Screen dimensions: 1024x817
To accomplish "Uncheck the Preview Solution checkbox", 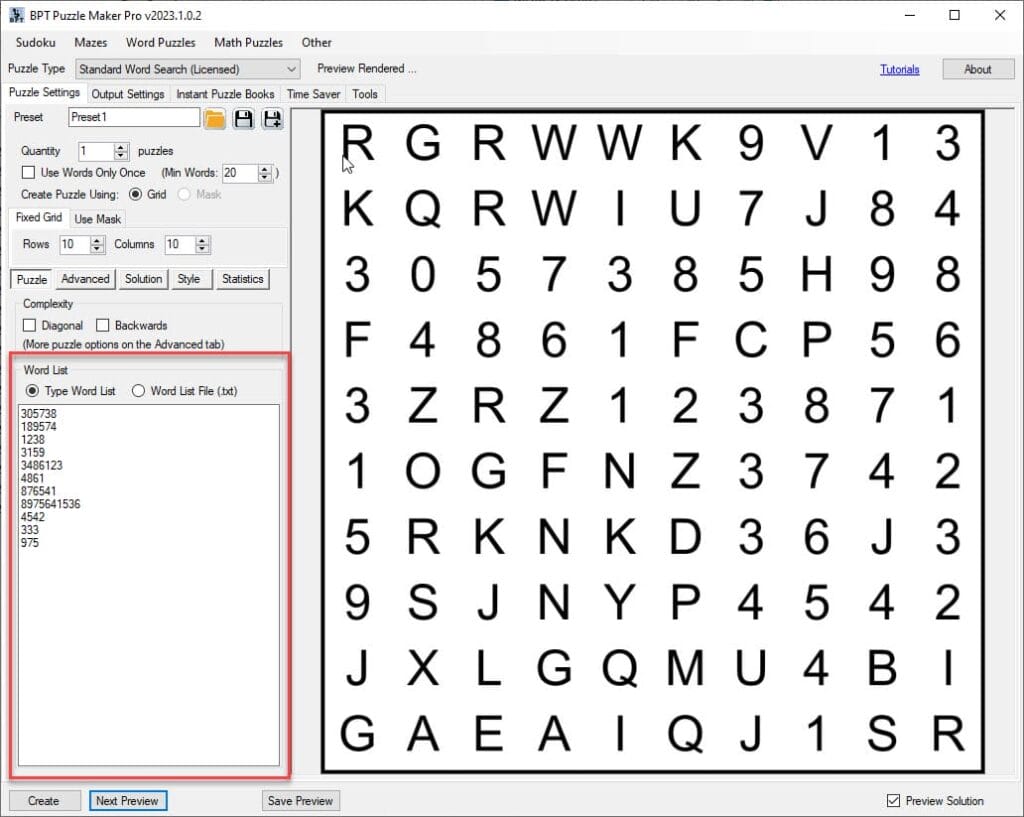I will (893, 801).
